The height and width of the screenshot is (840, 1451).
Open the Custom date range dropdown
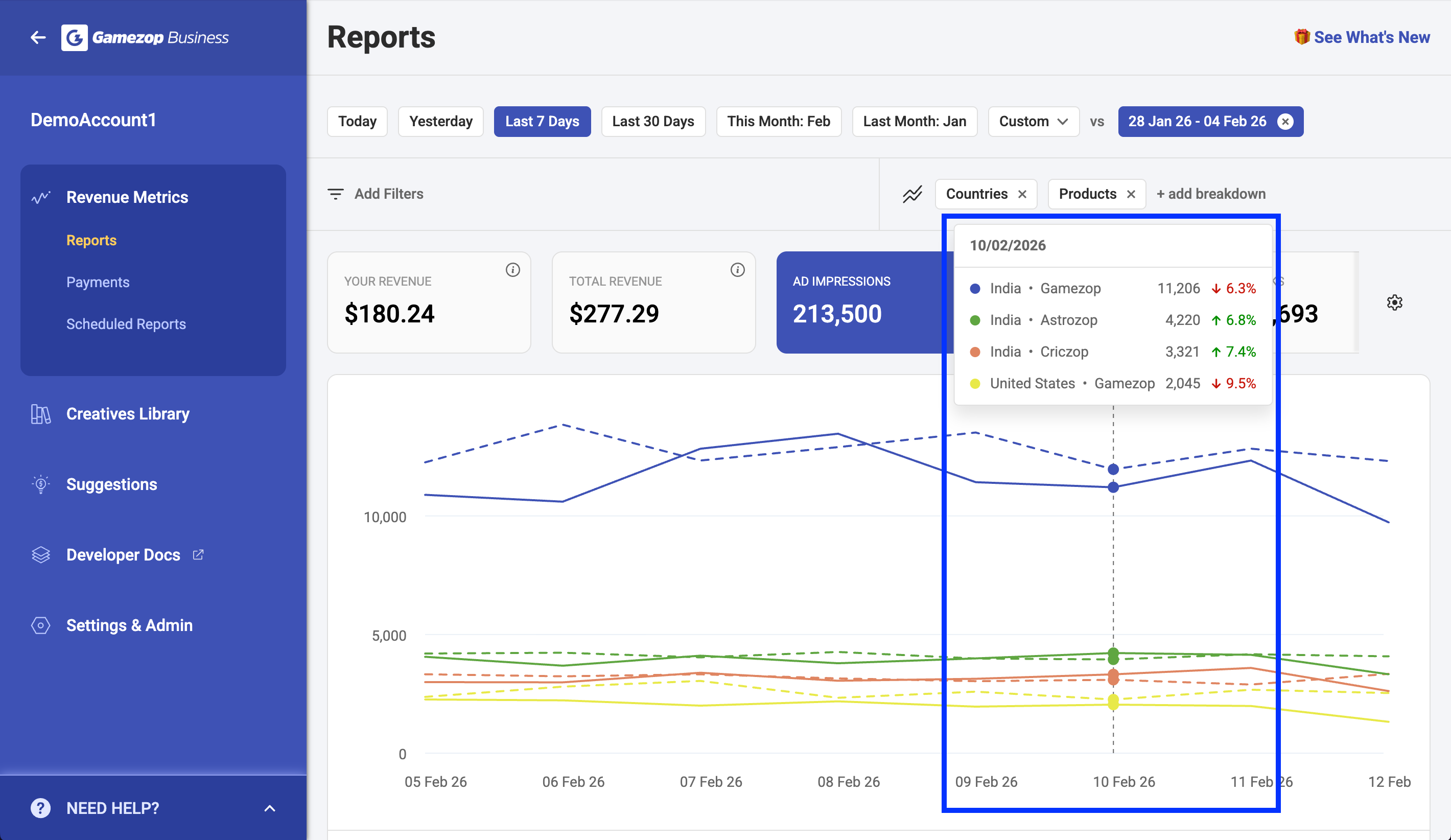tap(1033, 122)
